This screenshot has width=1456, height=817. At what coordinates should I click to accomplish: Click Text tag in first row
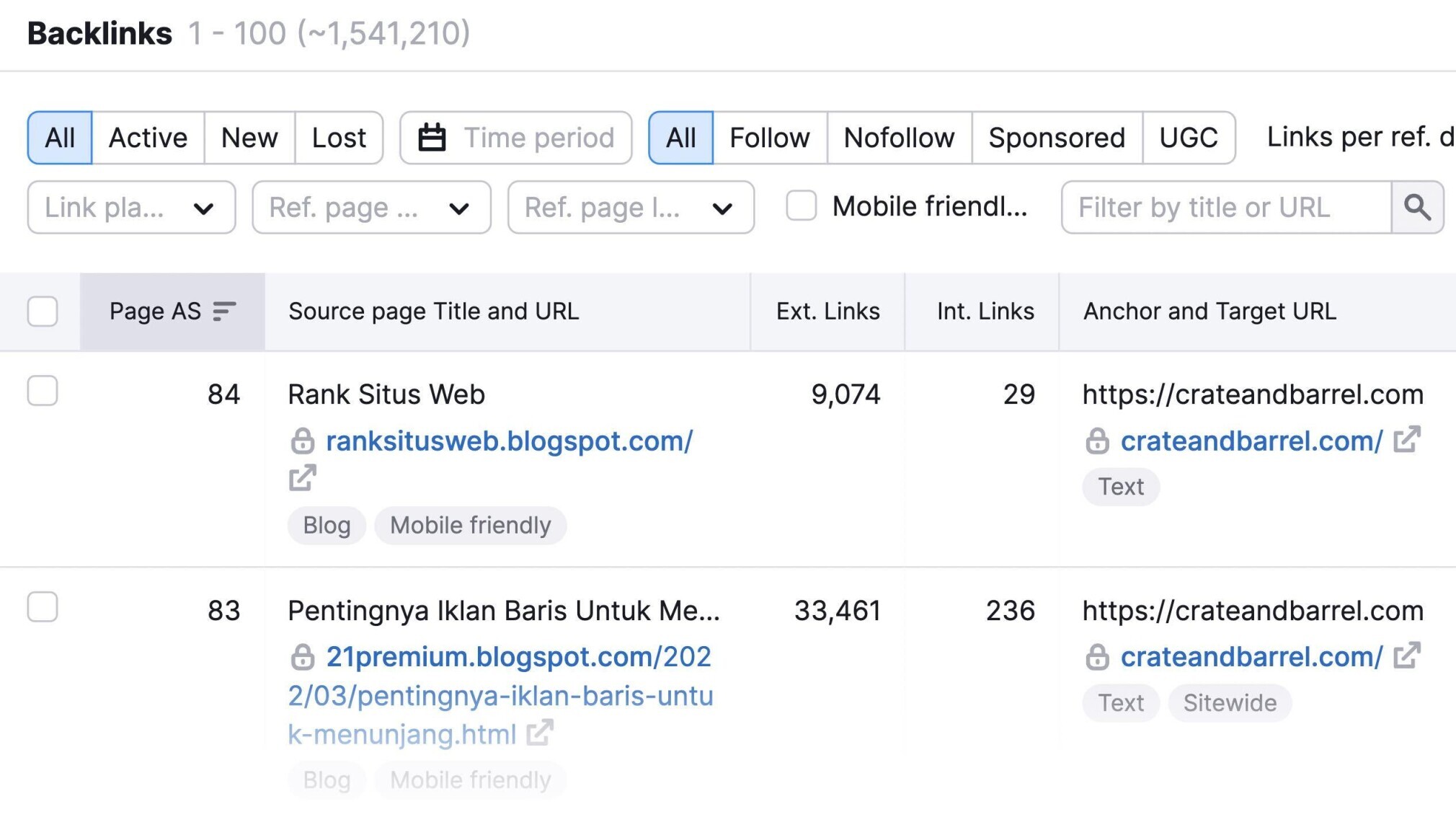click(1121, 487)
